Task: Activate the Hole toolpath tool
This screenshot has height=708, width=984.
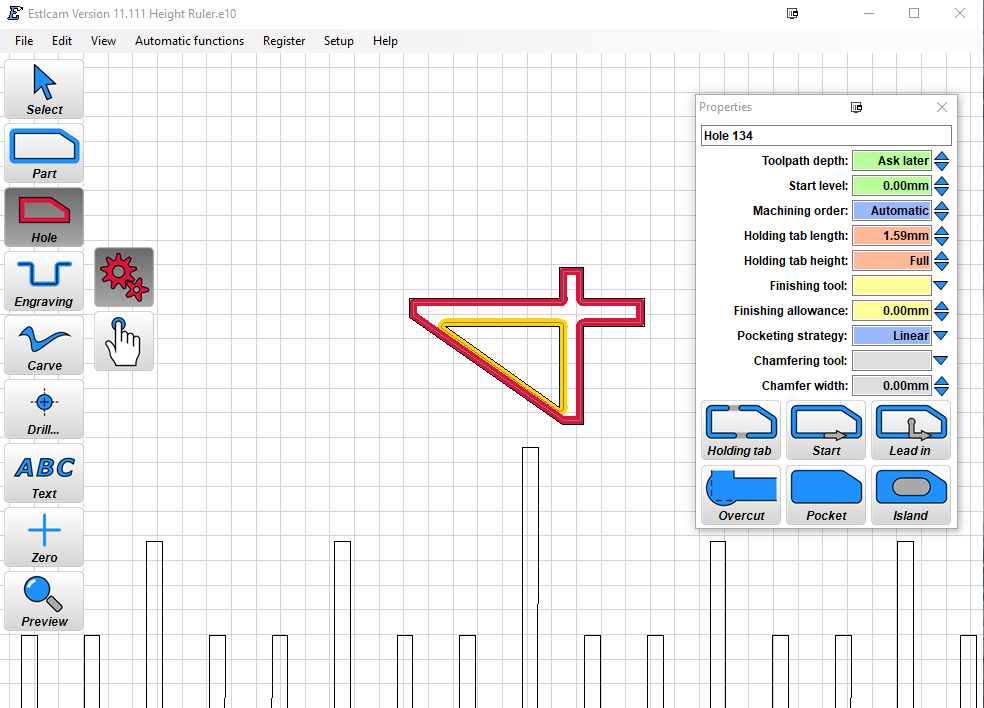Action: (44, 217)
